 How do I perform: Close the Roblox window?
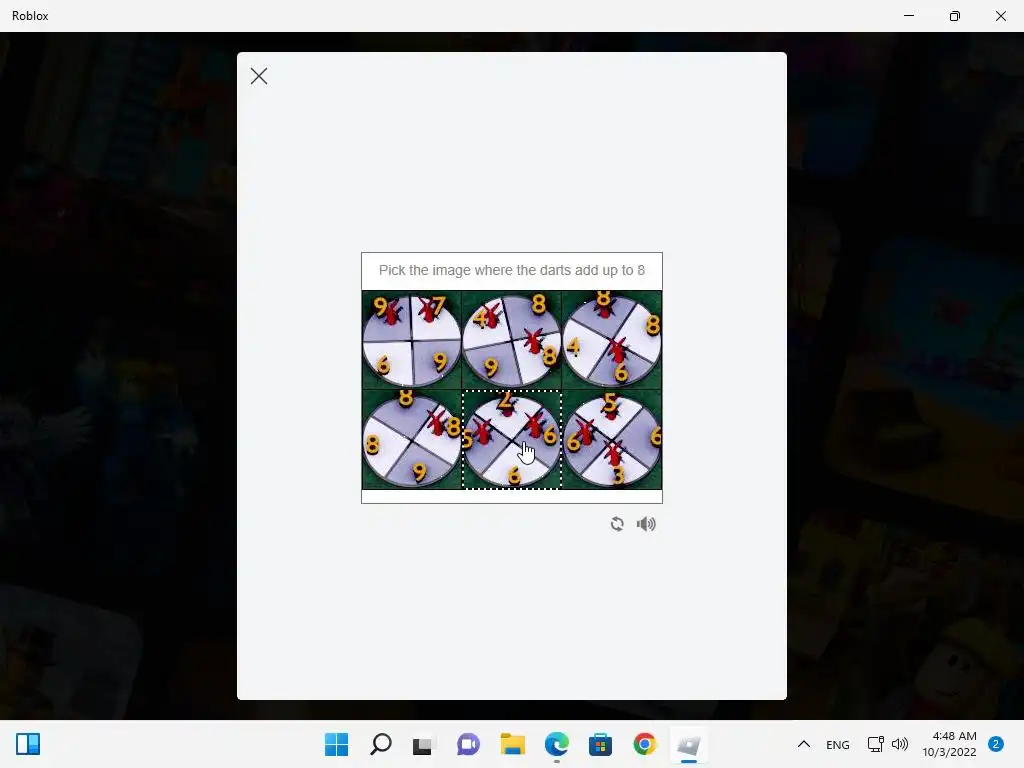click(1000, 16)
